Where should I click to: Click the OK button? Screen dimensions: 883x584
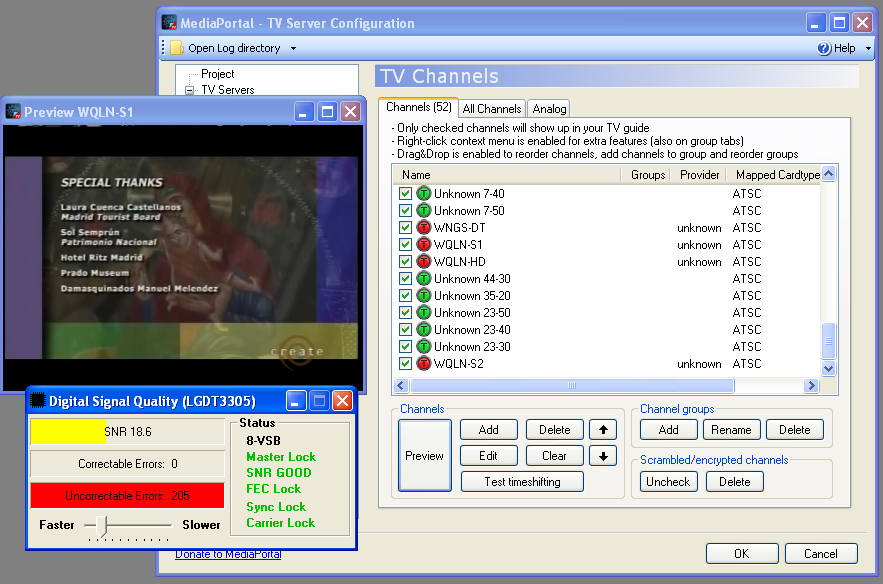[x=742, y=554]
